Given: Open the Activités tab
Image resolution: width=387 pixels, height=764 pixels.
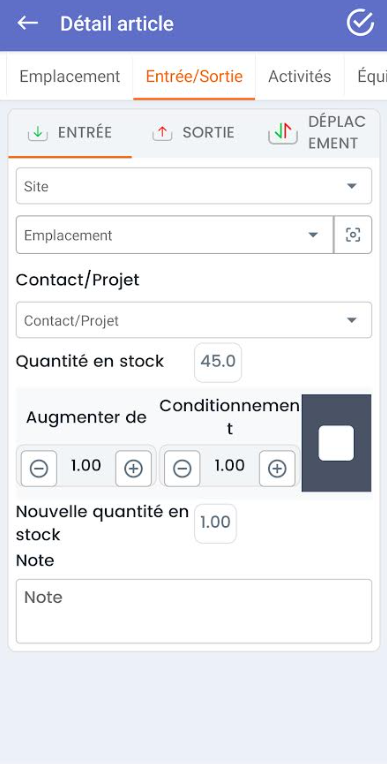Looking at the screenshot, I should tap(300, 76).
